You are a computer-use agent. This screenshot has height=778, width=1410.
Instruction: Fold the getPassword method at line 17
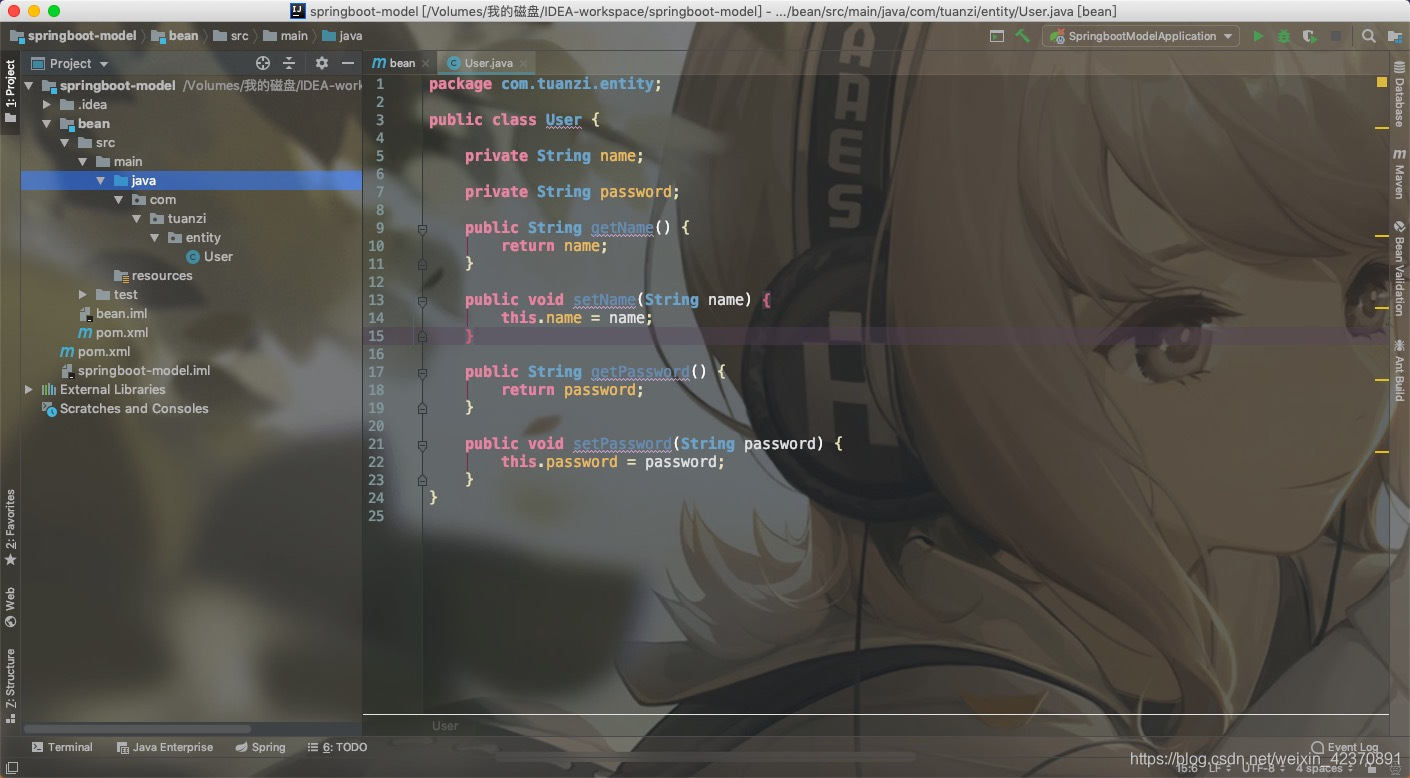coord(422,372)
